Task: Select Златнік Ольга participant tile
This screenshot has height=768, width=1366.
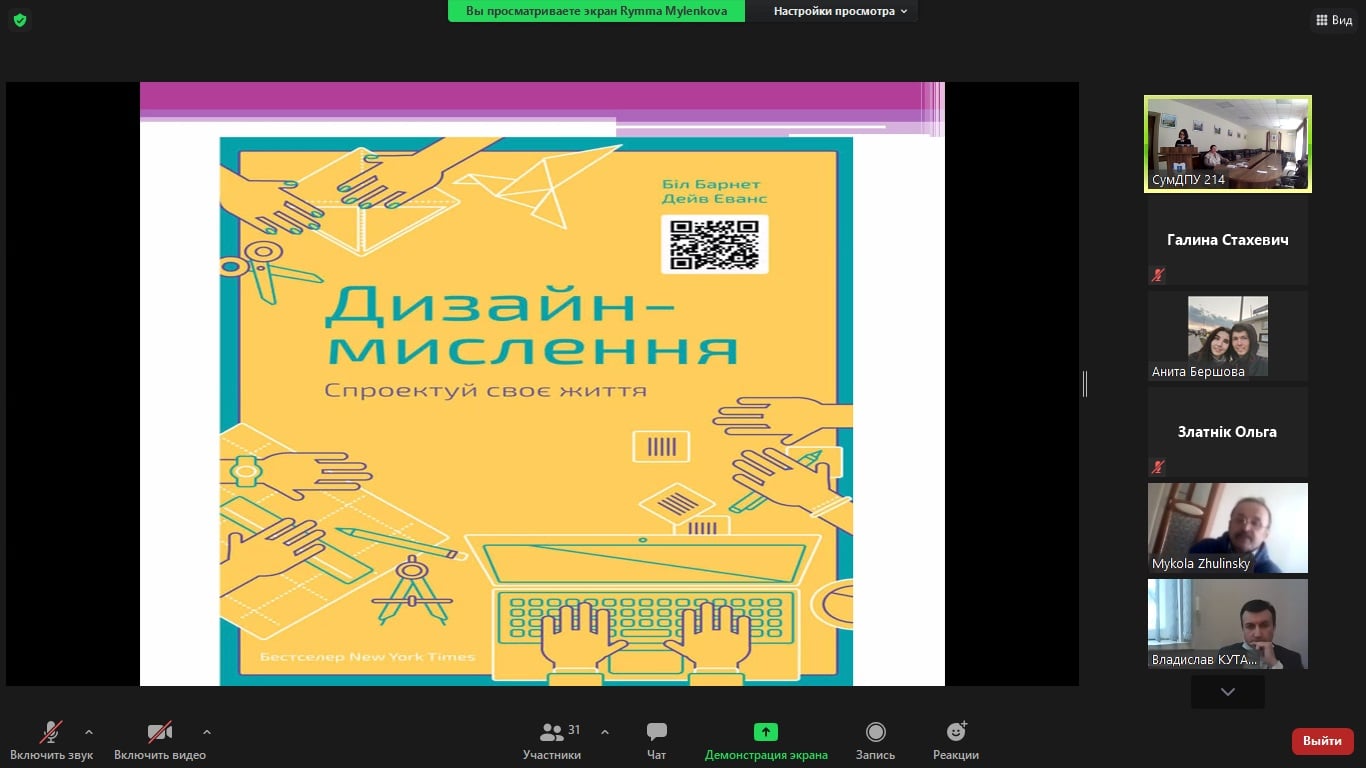Action: click(x=1228, y=432)
